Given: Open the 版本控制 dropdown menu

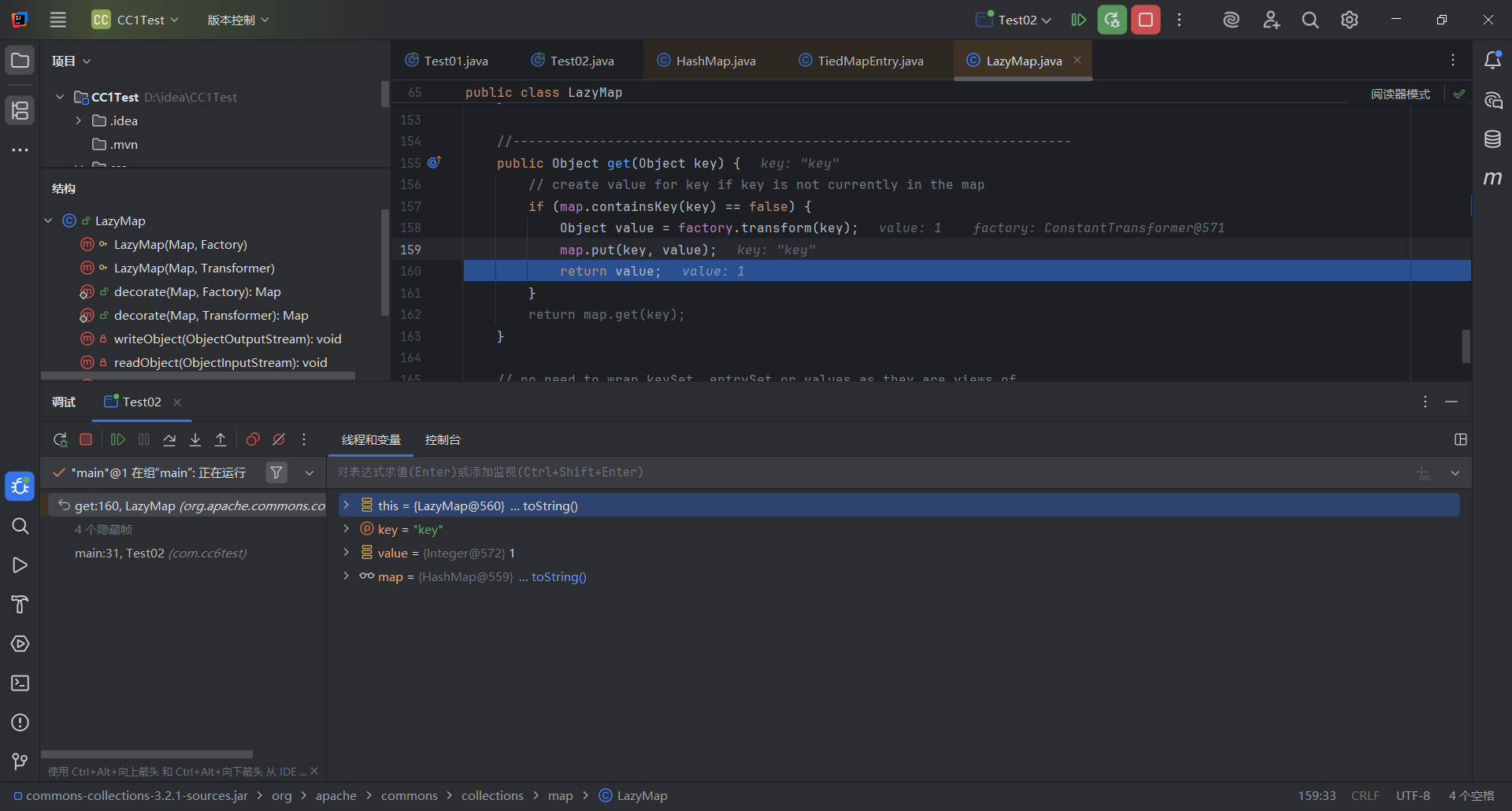Looking at the screenshot, I should point(238,20).
